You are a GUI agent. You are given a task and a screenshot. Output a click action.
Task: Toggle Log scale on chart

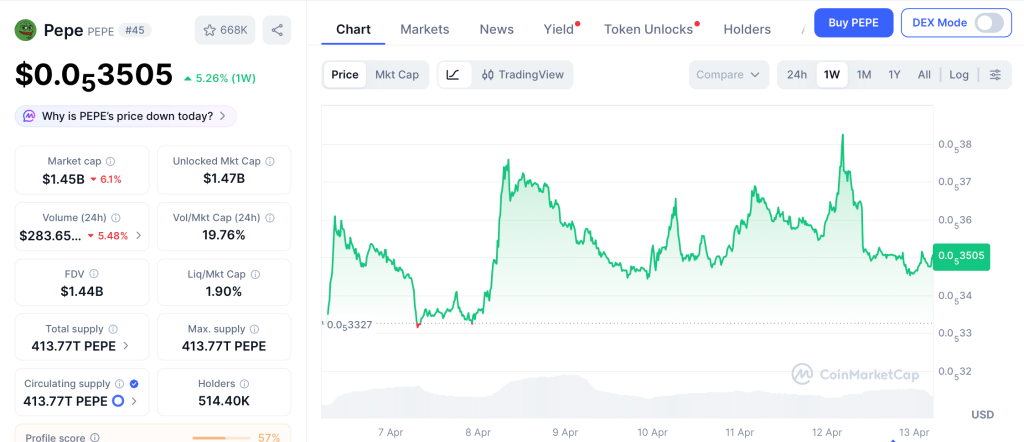(x=959, y=74)
